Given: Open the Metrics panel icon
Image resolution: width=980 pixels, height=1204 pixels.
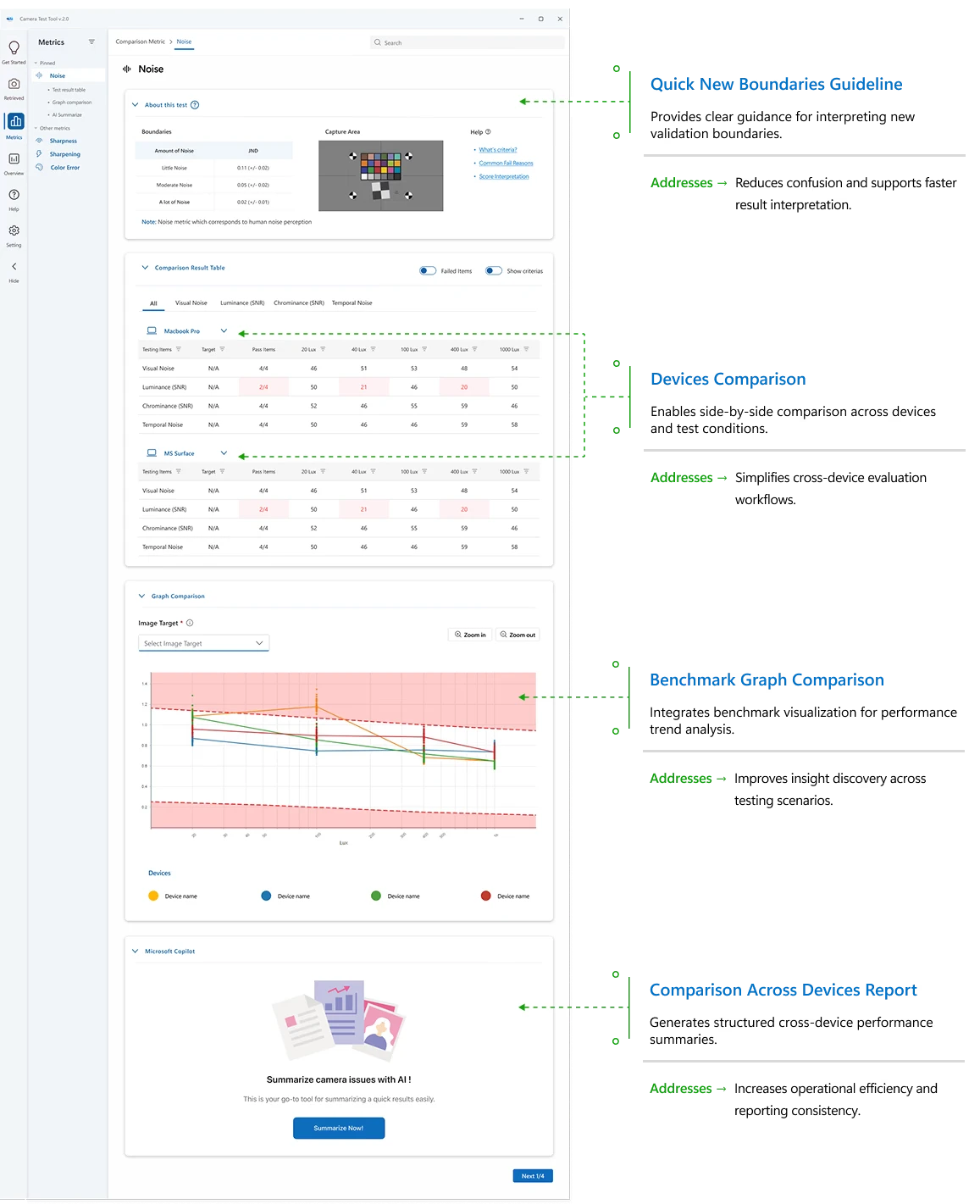Looking at the screenshot, I should 14,121.
